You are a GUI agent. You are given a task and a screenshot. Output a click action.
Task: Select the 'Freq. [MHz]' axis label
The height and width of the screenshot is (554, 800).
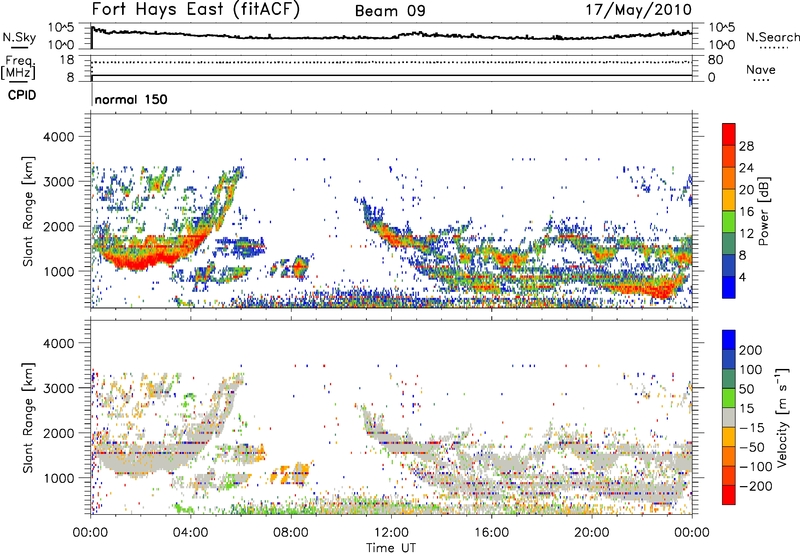click(x=18, y=68)
